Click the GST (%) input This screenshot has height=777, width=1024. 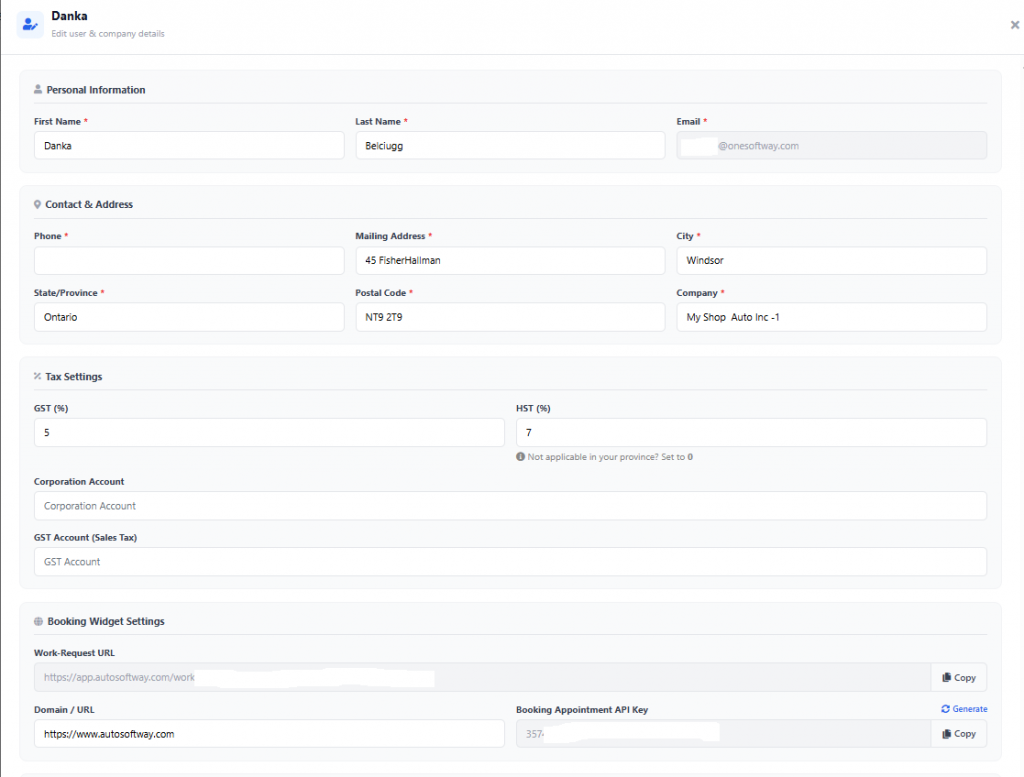coord(268,432)
